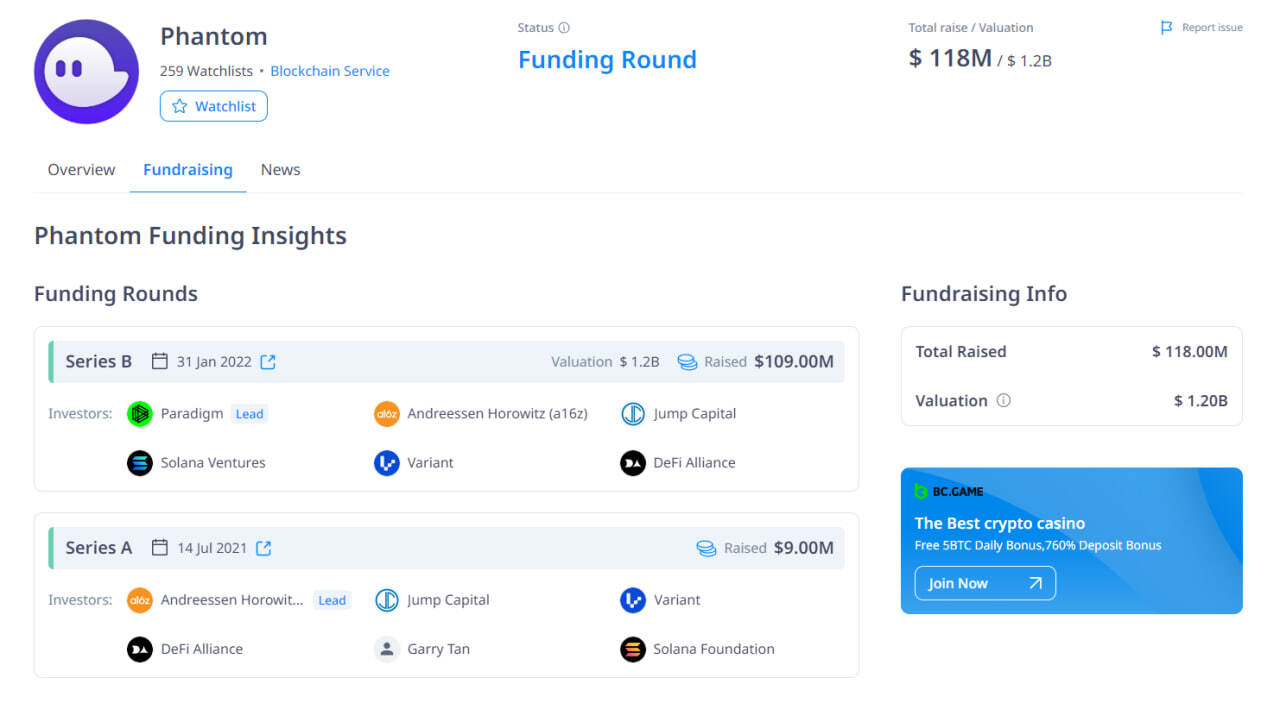Screen dimensions: 1280x703
Task: Click the Paradigm investor logo
Action: (x=140, y=414)
